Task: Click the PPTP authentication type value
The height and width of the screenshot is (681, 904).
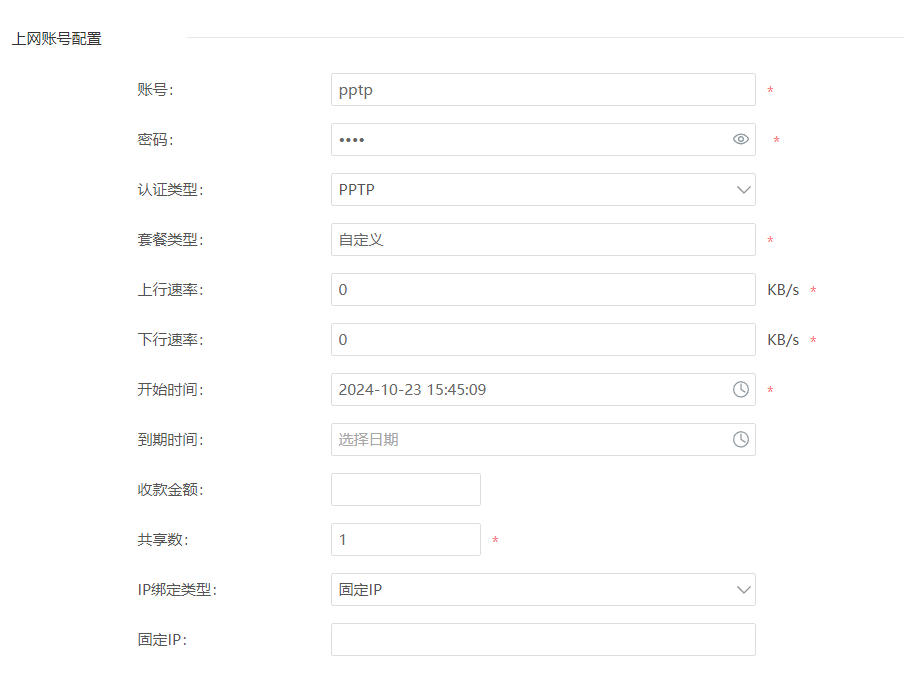Action: 356,190
